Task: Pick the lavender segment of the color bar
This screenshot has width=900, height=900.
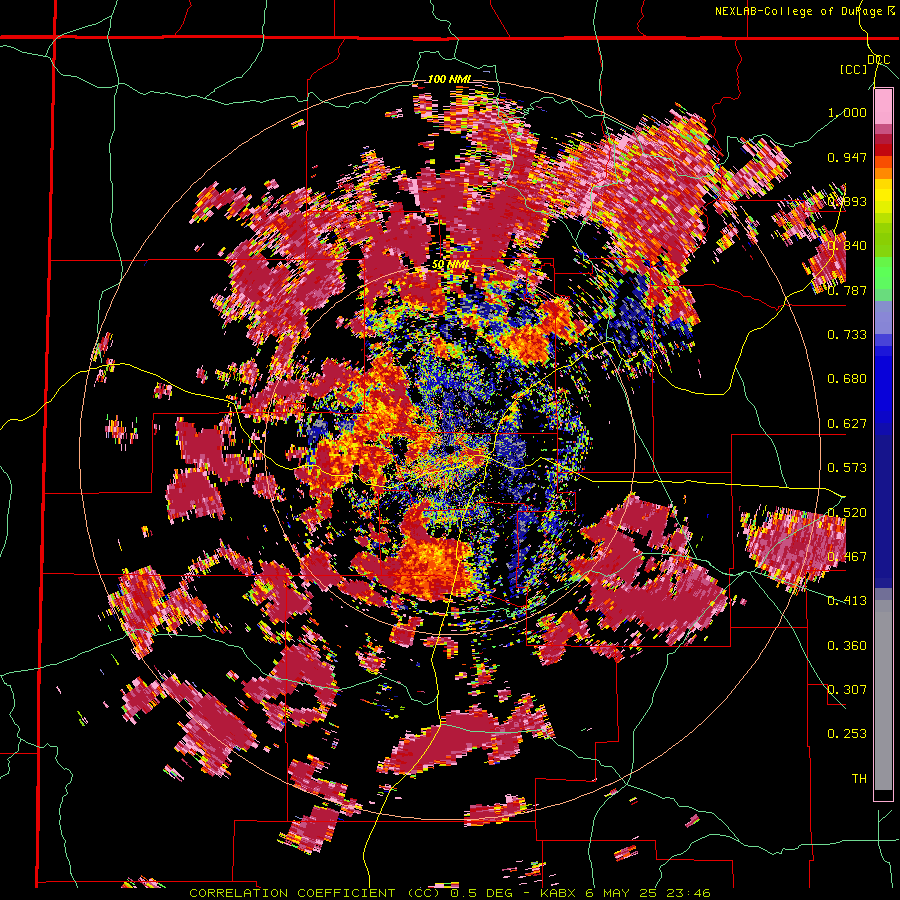Action: [x=883, y=317]
